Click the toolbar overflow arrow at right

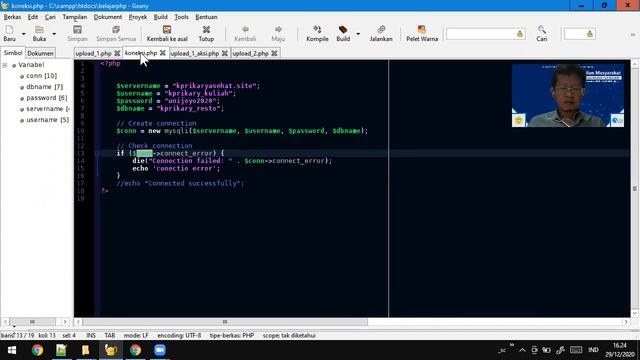(x=633, y=35)
